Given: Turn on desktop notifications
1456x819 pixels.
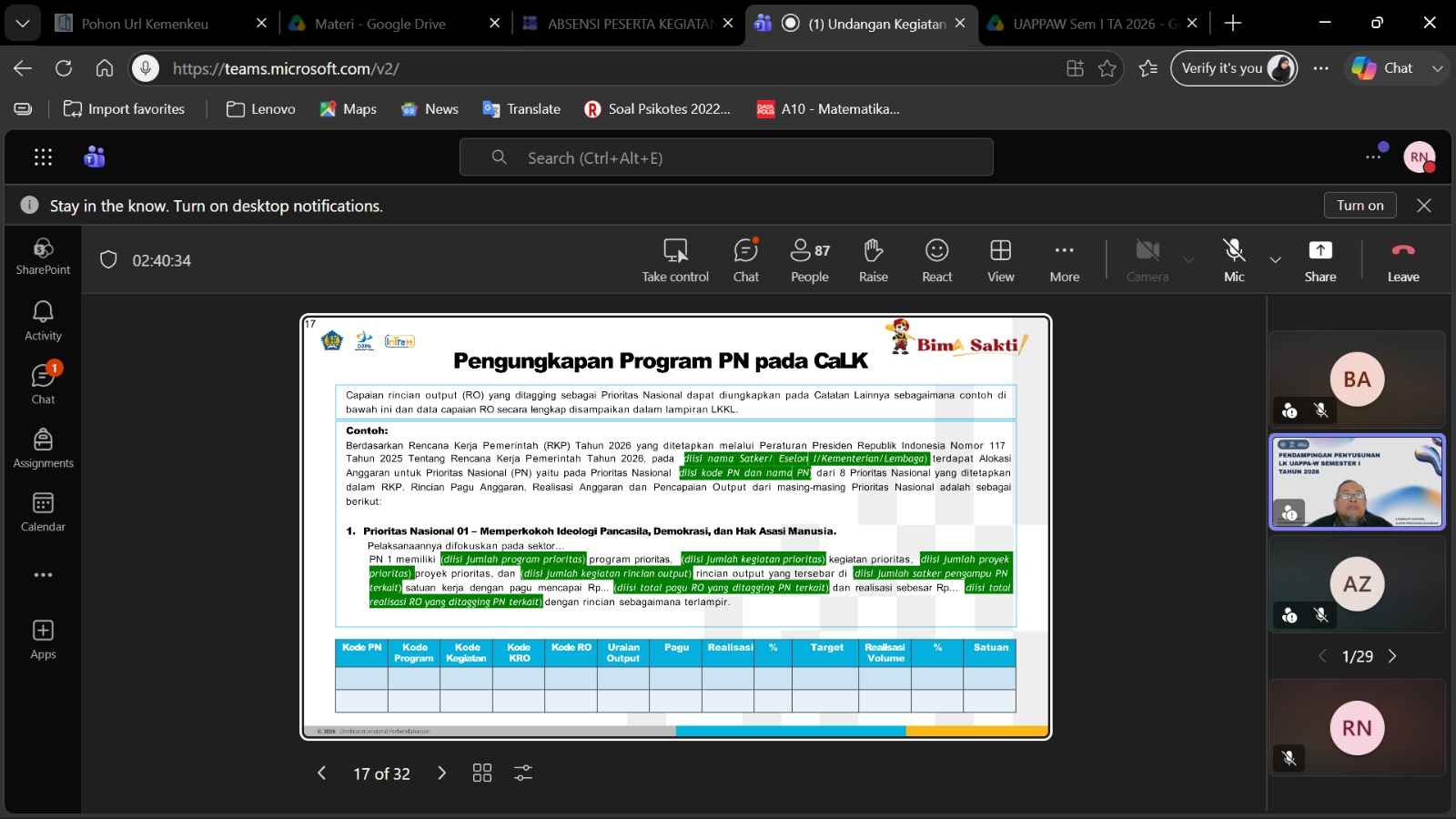Looking at the screenshot, I should [x=1360, y=206].
